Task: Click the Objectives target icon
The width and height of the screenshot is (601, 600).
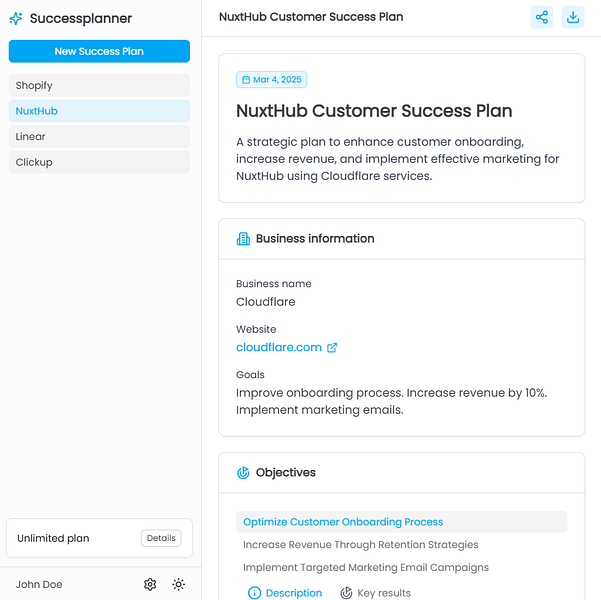Action: (x=243, y=472)
